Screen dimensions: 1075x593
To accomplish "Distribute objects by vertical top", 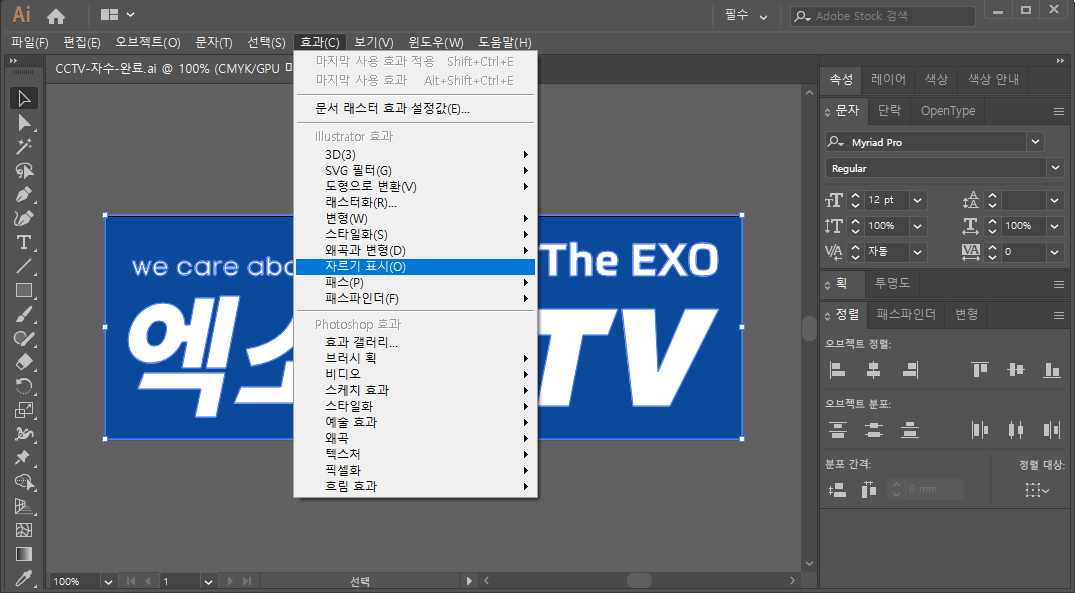I will (x=838, y=430).
